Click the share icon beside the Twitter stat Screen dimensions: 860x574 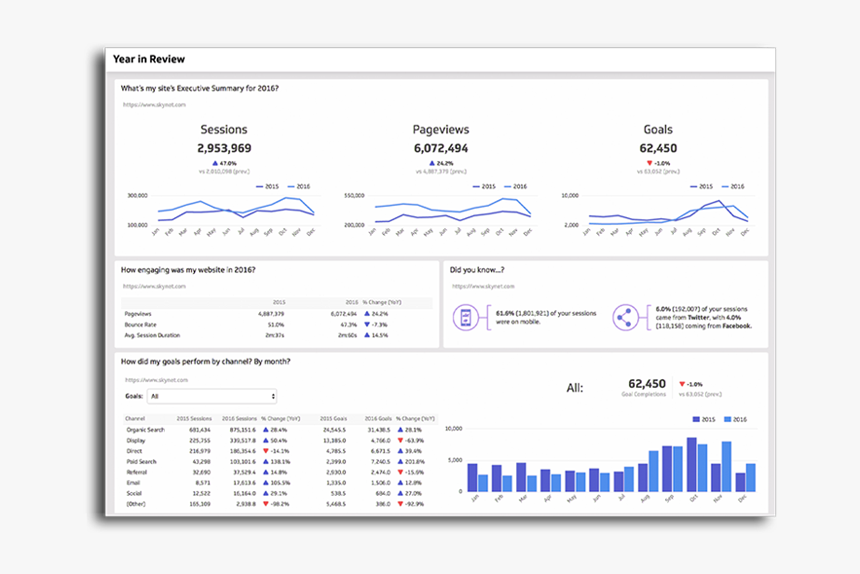[625, 317]
